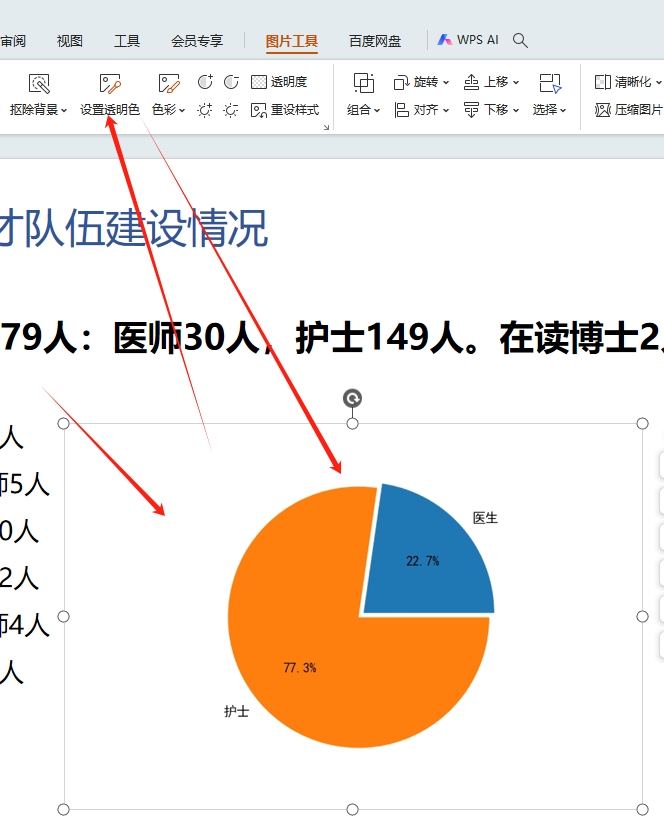Expand the Sharpen (清晰化) dropdown

[x=657, y=82]
